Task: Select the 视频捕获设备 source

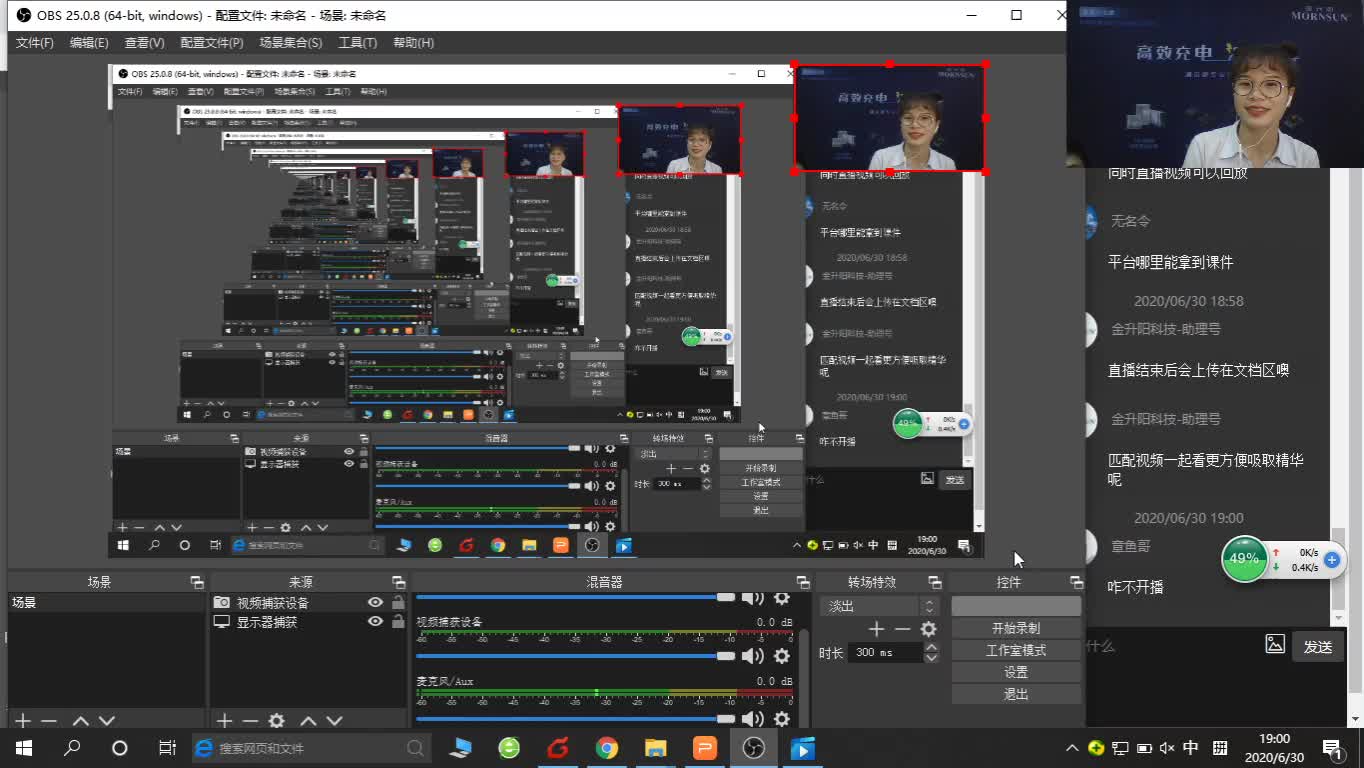Action: (x=272, y=603)
